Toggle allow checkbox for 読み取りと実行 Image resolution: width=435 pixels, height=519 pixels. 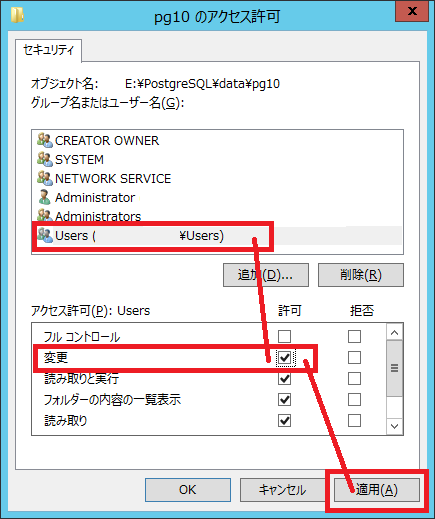(284, 379)
